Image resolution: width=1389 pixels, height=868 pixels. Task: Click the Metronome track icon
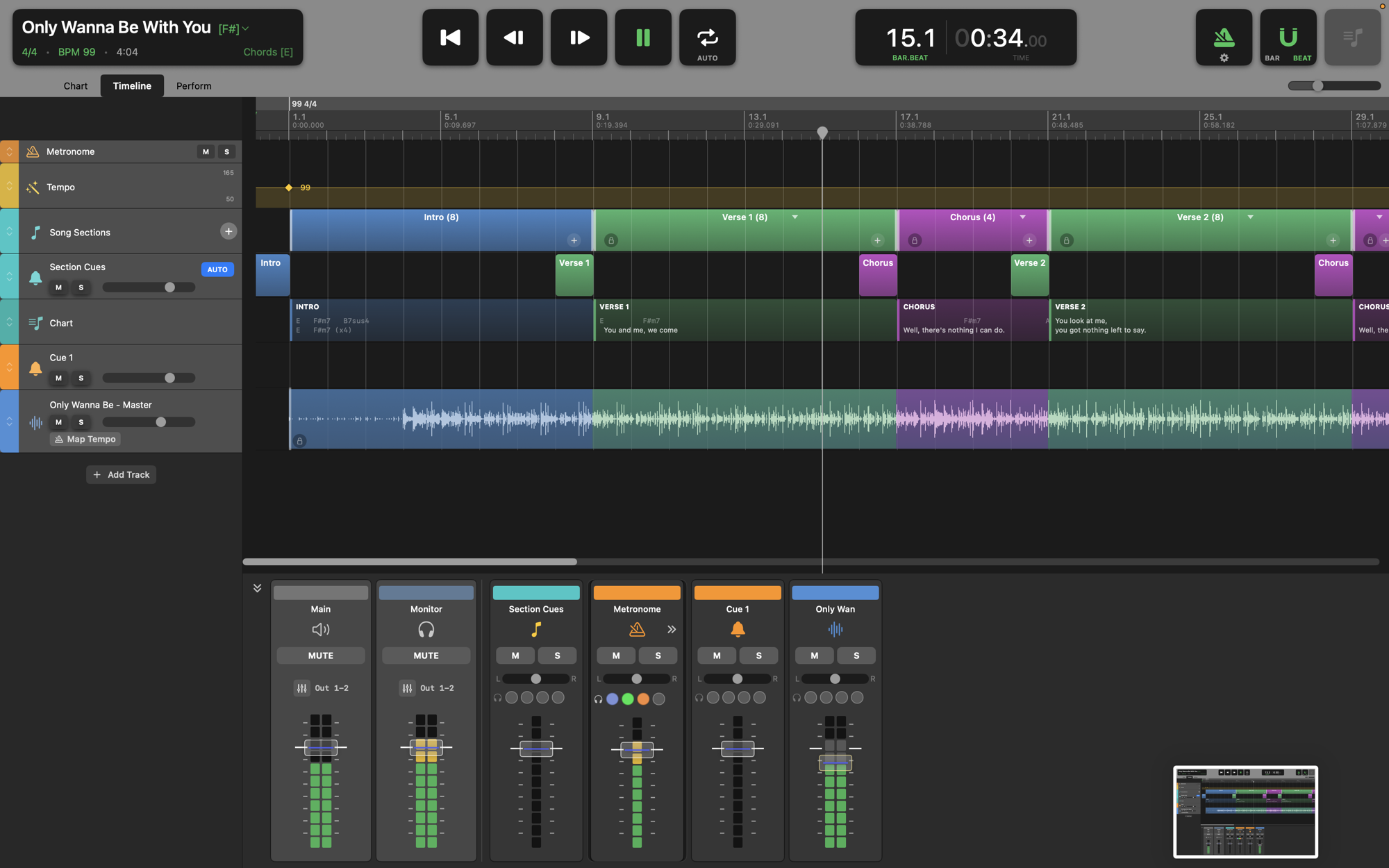(x=33, y=151)
